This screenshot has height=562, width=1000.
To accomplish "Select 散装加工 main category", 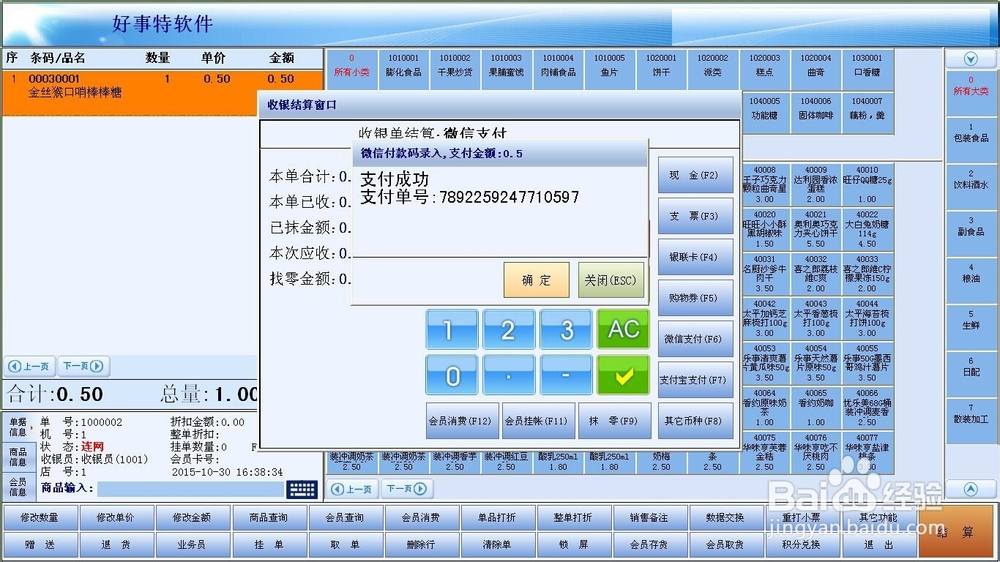I will pyautogui.click(x=971, y=420).
